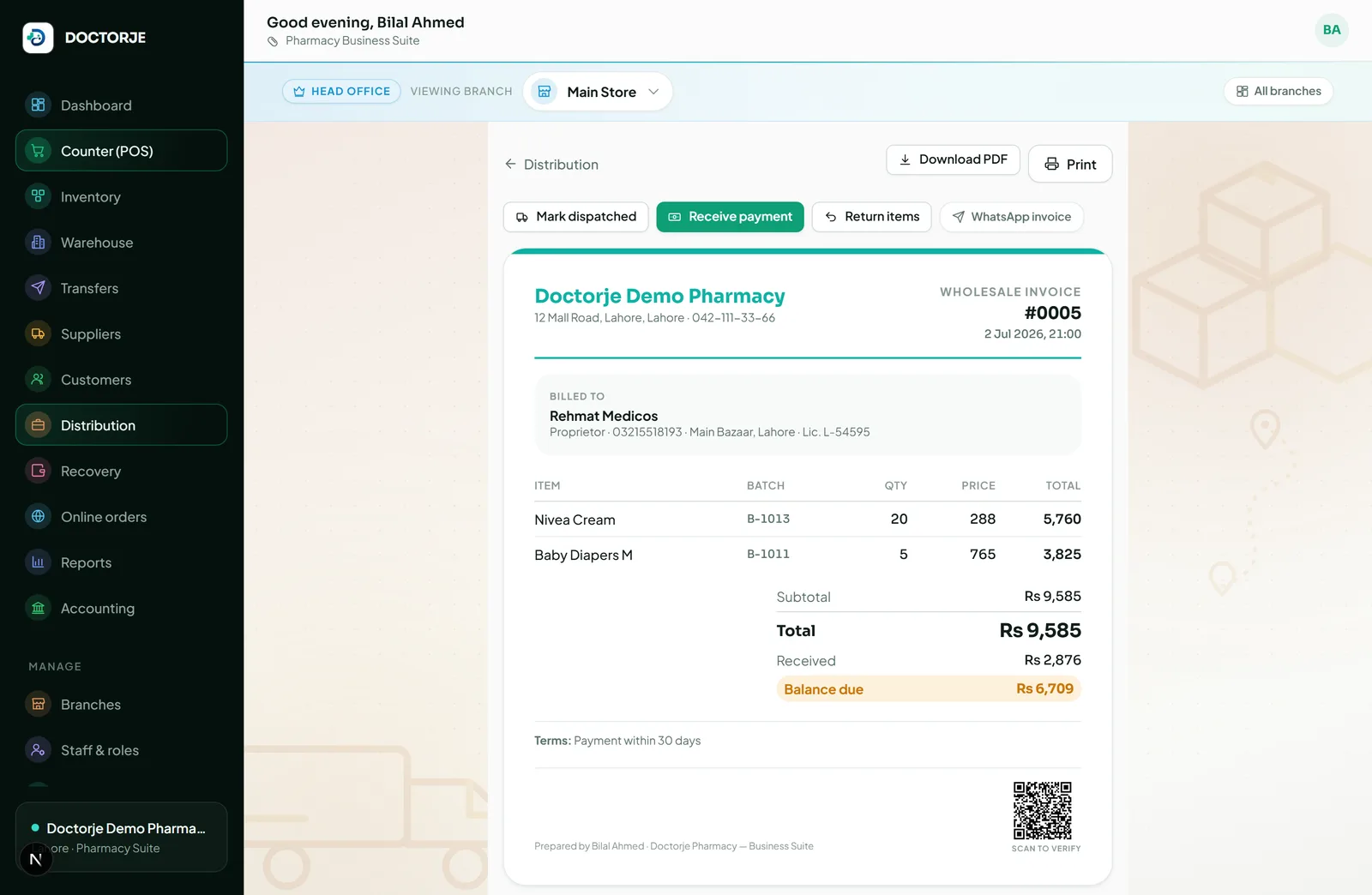Open Accounting section
Viewport: 1372px width, 895px height.
pyautogui.click(x=121, y=608)
